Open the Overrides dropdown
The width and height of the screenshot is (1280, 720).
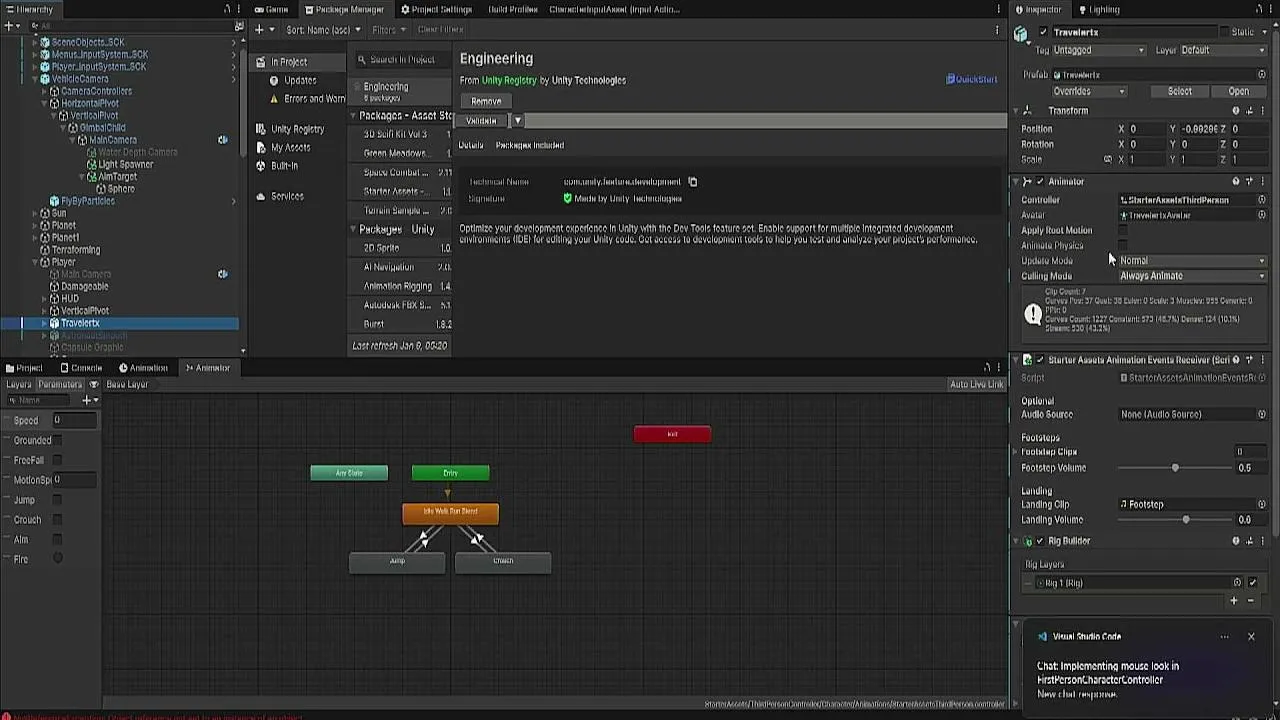[x=1089, y=91]
